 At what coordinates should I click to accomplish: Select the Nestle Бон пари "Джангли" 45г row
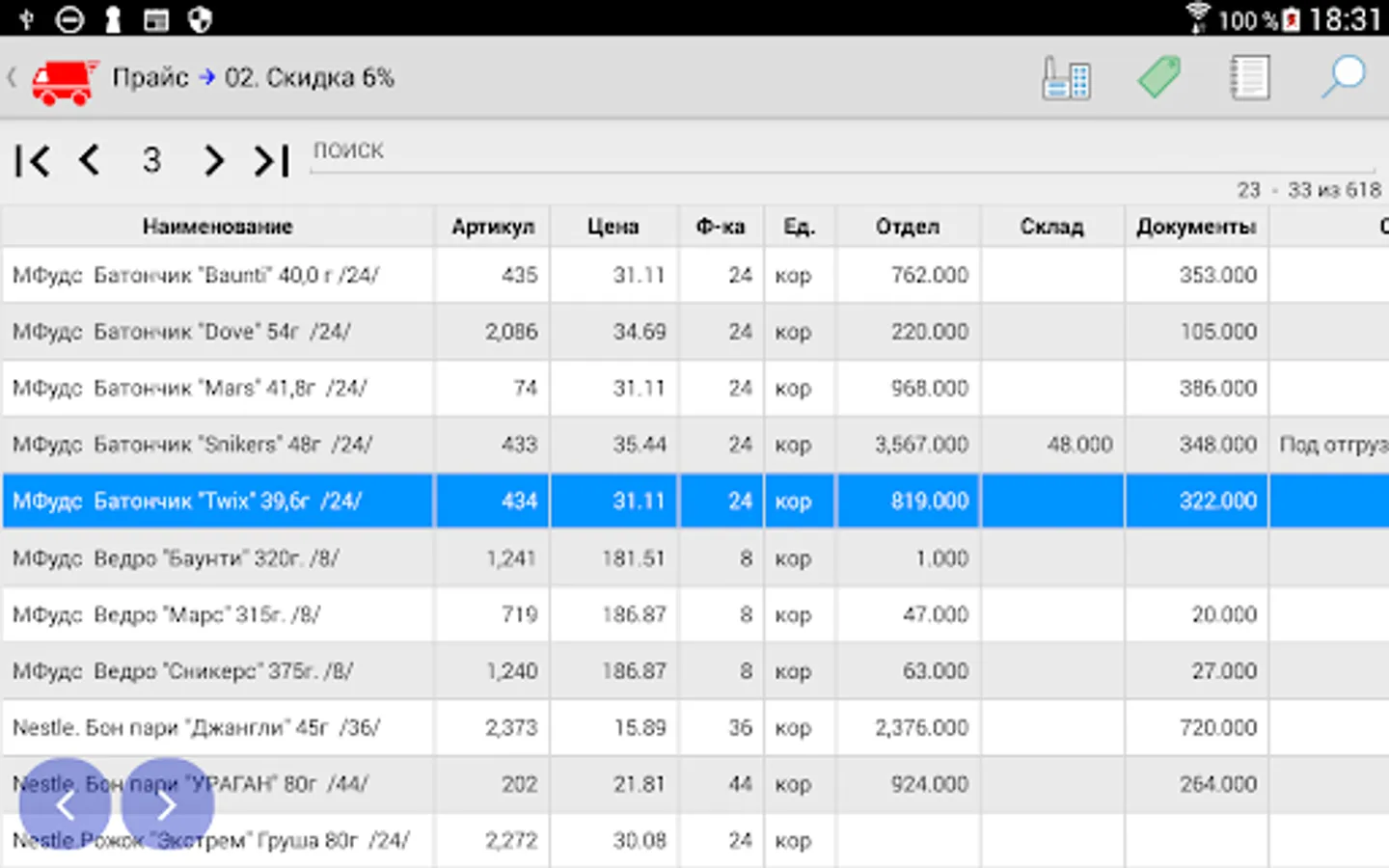point(694,727)
